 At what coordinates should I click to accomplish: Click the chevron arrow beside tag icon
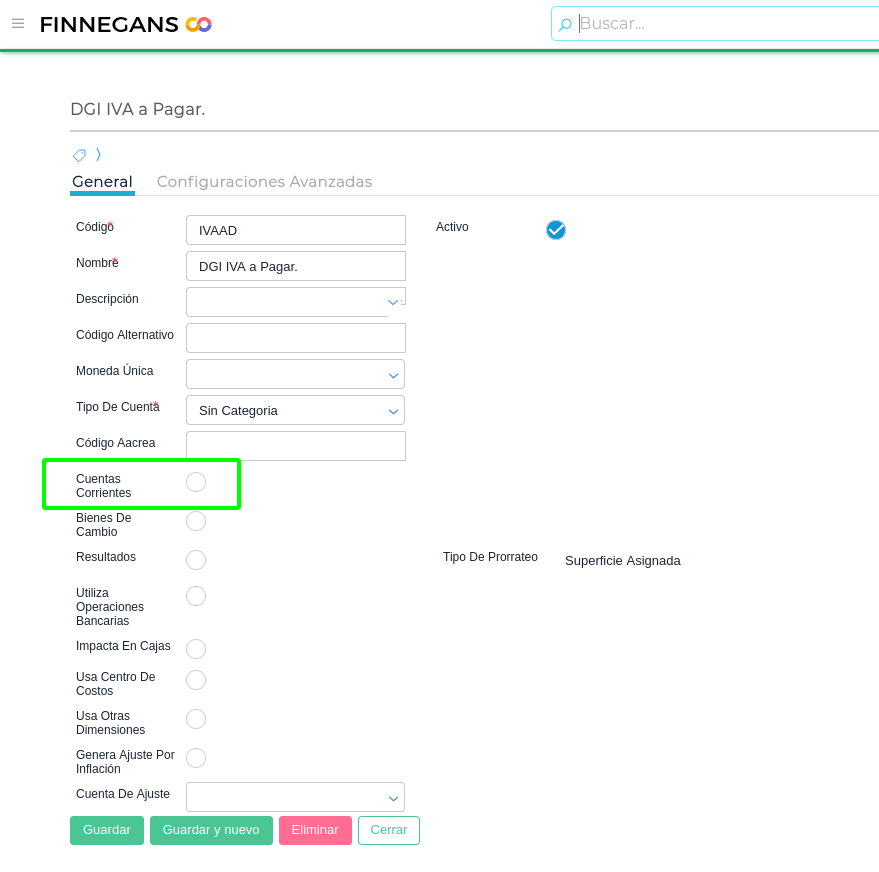tap(98, 154)
